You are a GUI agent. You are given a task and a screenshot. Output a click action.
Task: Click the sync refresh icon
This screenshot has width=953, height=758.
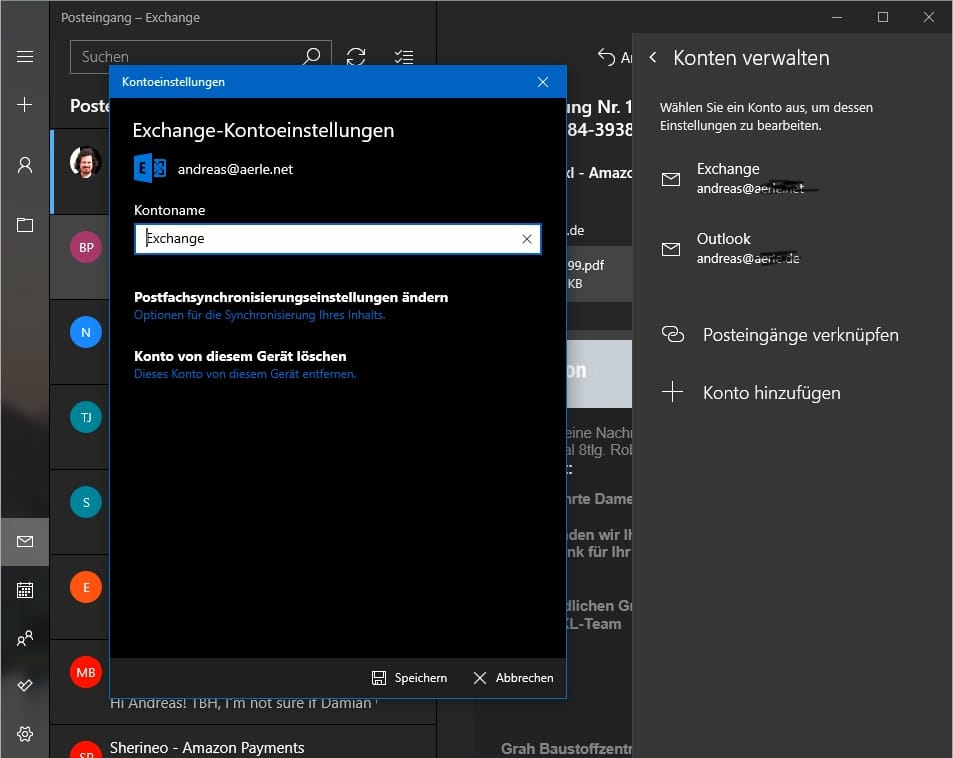[x=356, y=57]
